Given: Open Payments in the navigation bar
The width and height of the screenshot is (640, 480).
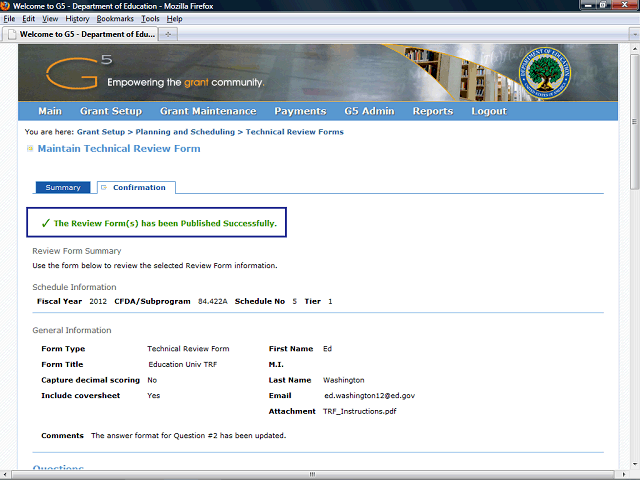Looking at the screenshot, I should click(x=300, y=111).
